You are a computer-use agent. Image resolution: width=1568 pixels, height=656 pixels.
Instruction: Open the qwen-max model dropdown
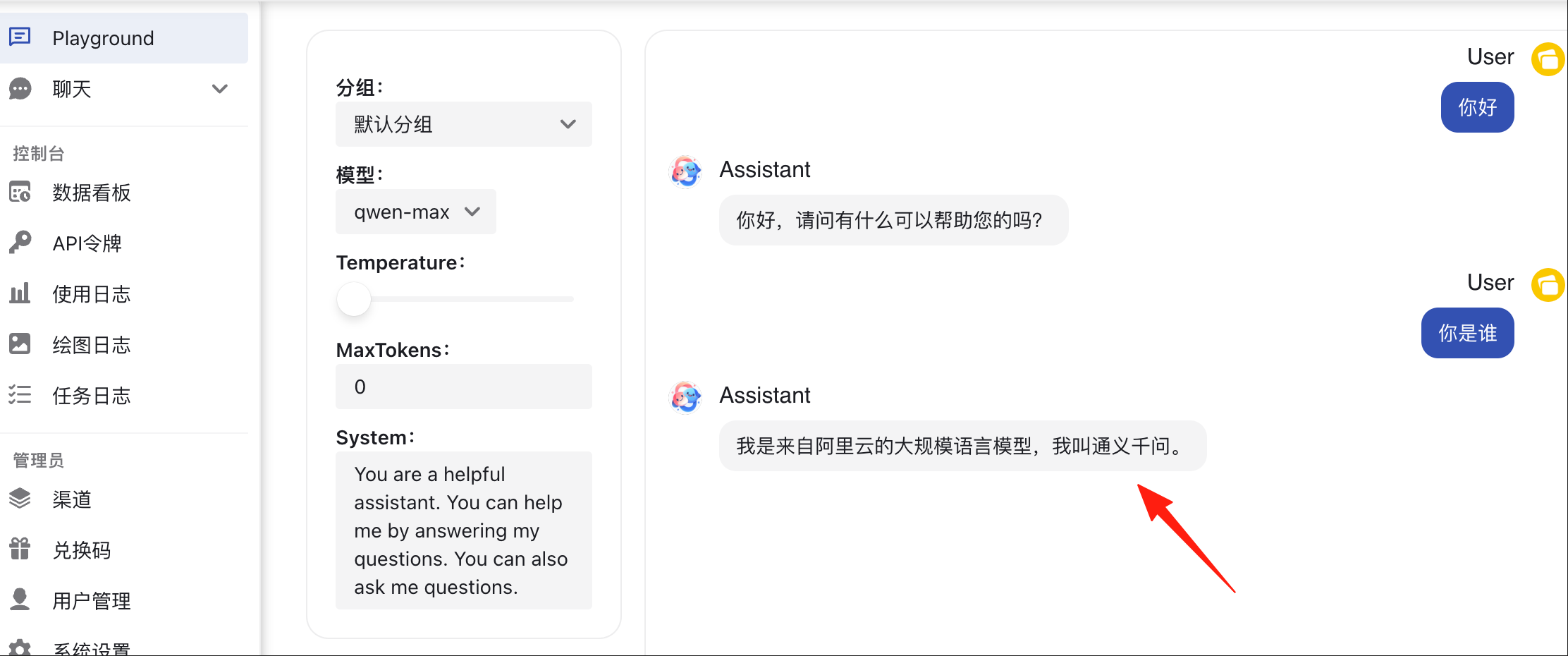pos(416,212)
